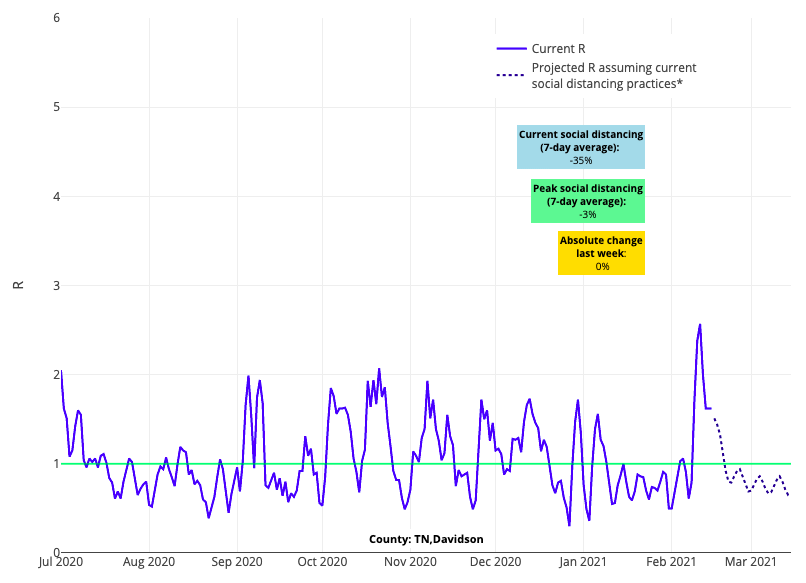Click the lowest R dip before Jan 2021

pyautogui.click(x=569, y=525)
